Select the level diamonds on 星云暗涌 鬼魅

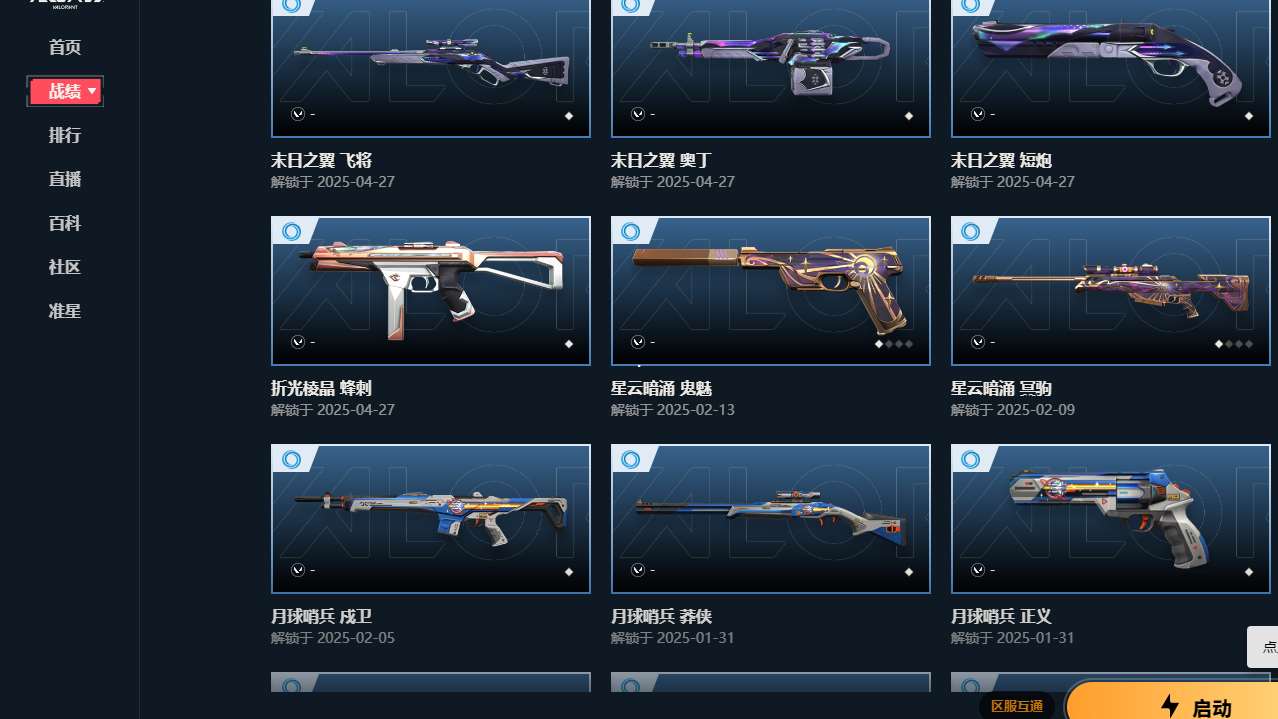(x=894, y=344)
